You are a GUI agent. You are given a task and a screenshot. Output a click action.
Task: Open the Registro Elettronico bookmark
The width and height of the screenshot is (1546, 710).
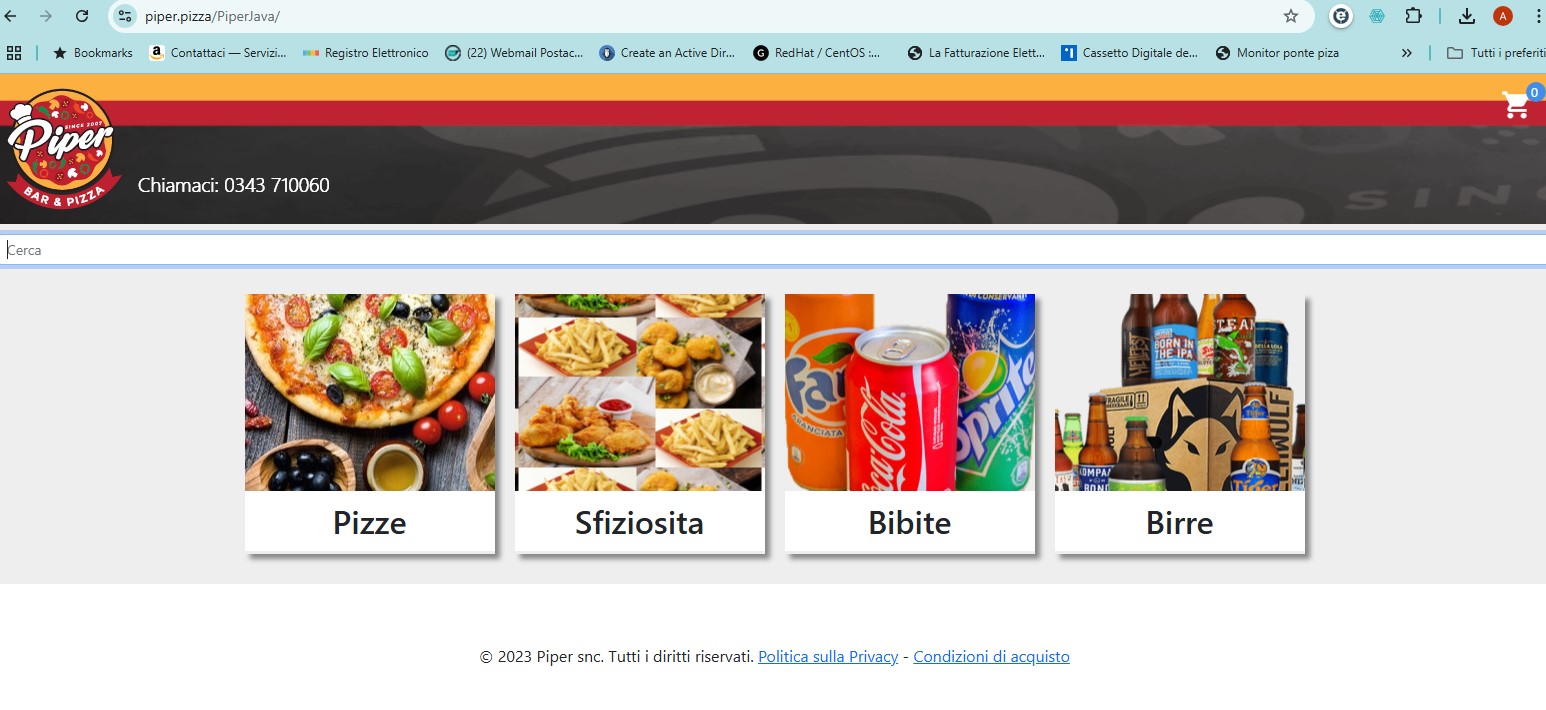pyautogui.click(x=366, y=53)
